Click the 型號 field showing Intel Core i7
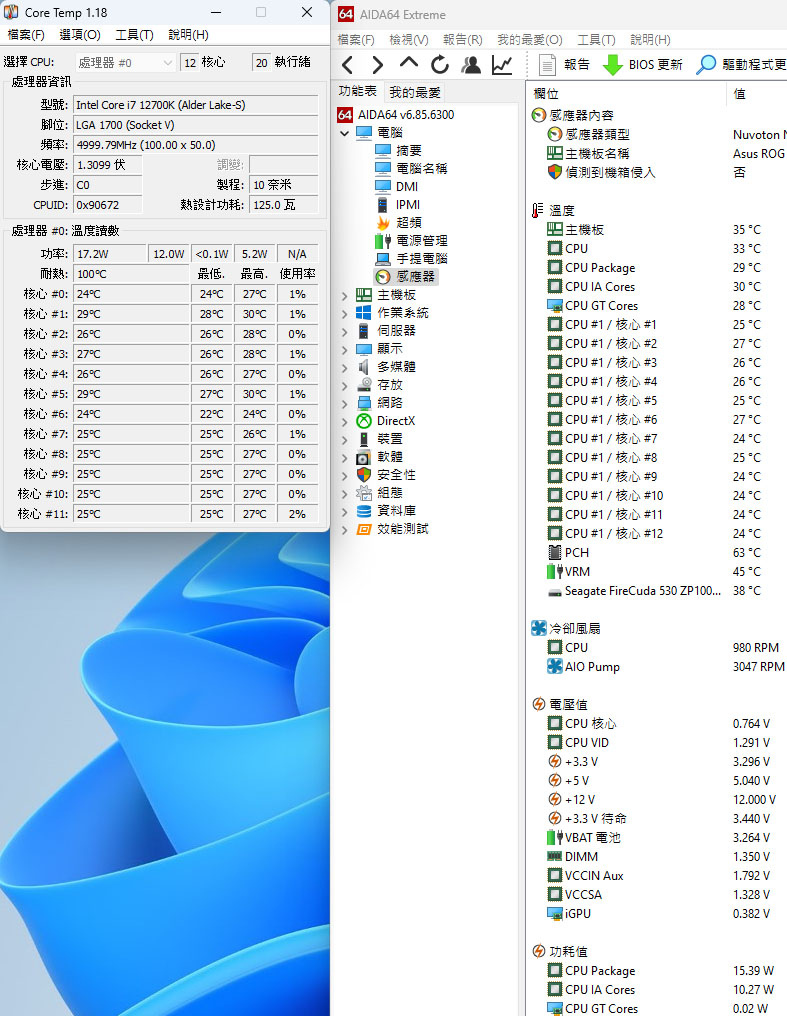Viewport: 787px width, 1016px height. click(x=196, y=105)
